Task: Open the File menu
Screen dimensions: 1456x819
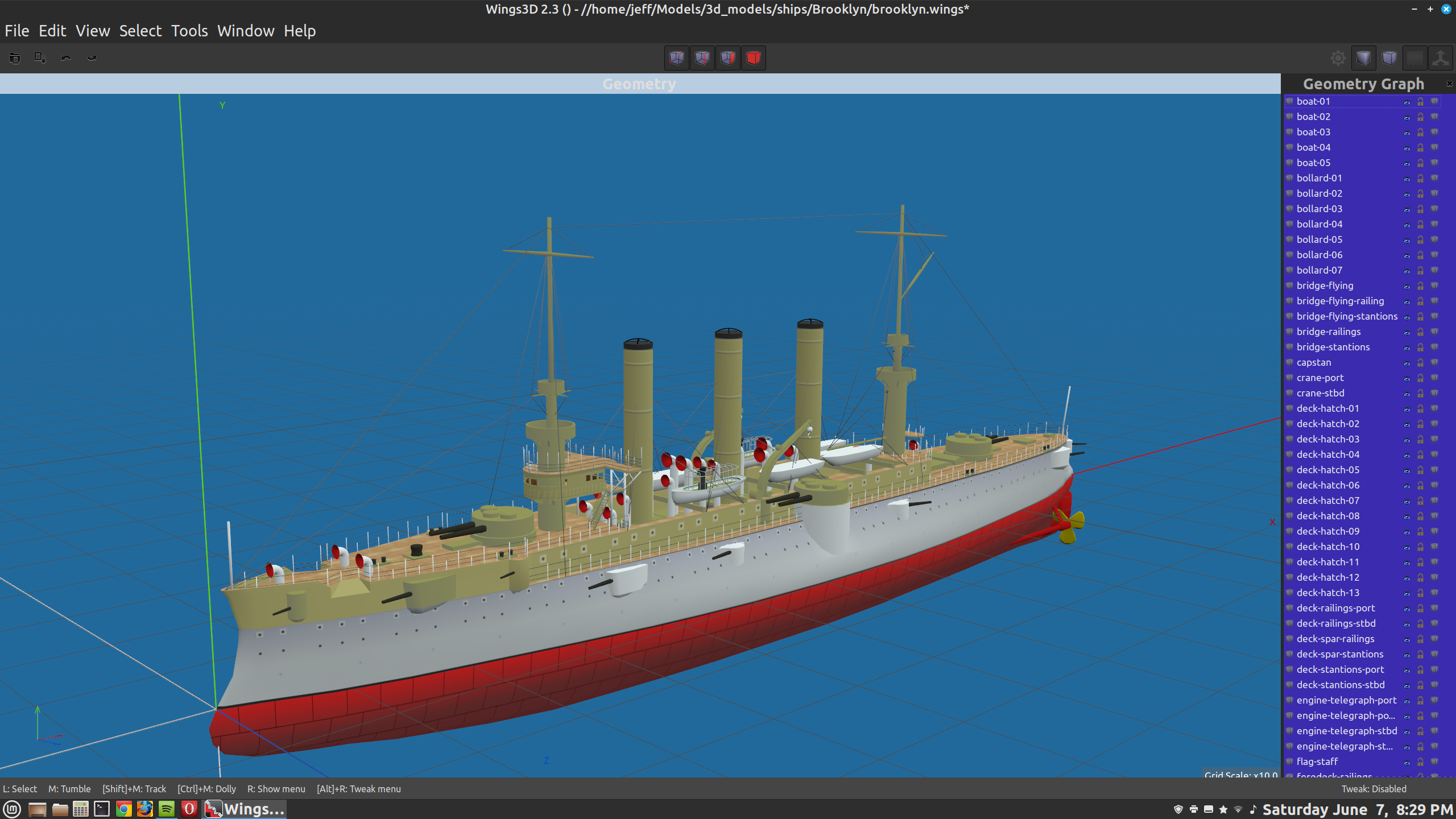Action: pos(17,31)
